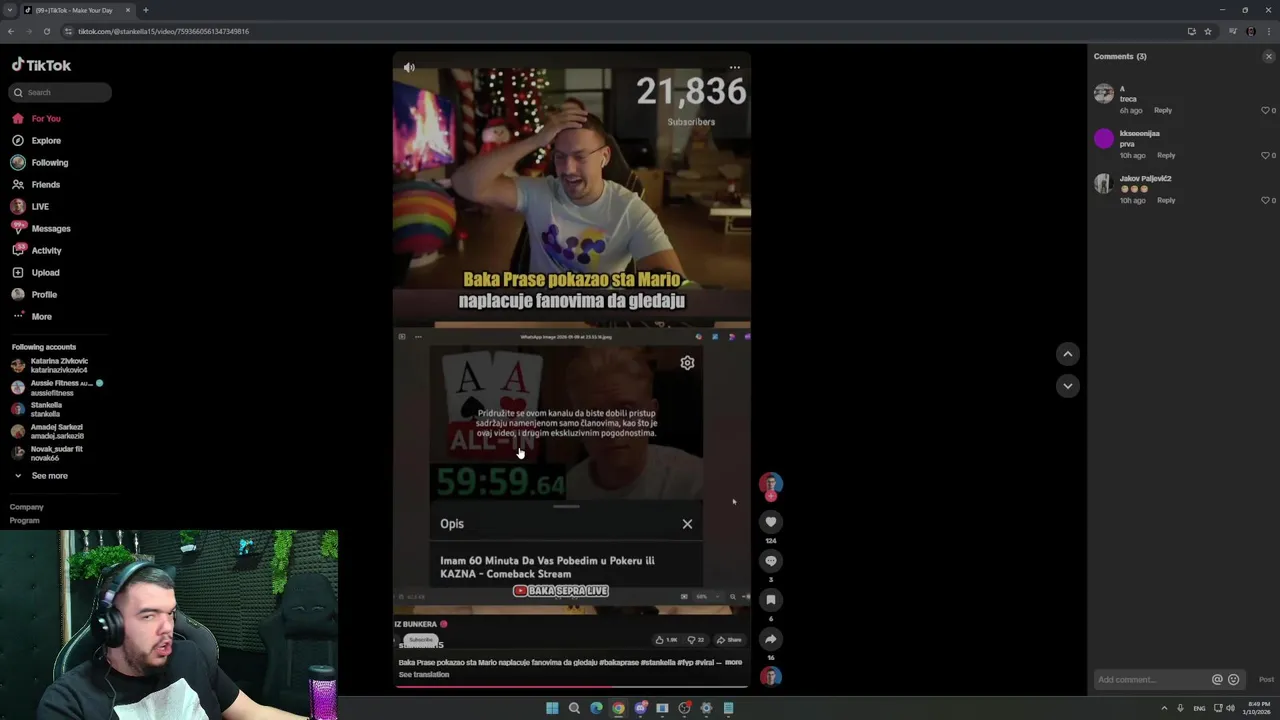Open the emoji picker in comment box
Viewport: 1280px width, 720px height.
tap(1233, 679)
